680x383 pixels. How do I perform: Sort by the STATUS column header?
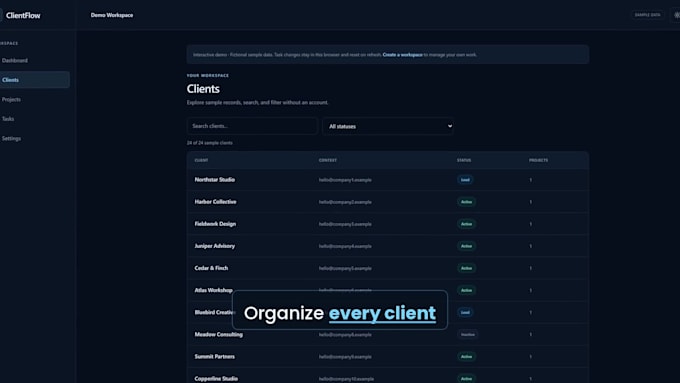coord(464,160)
